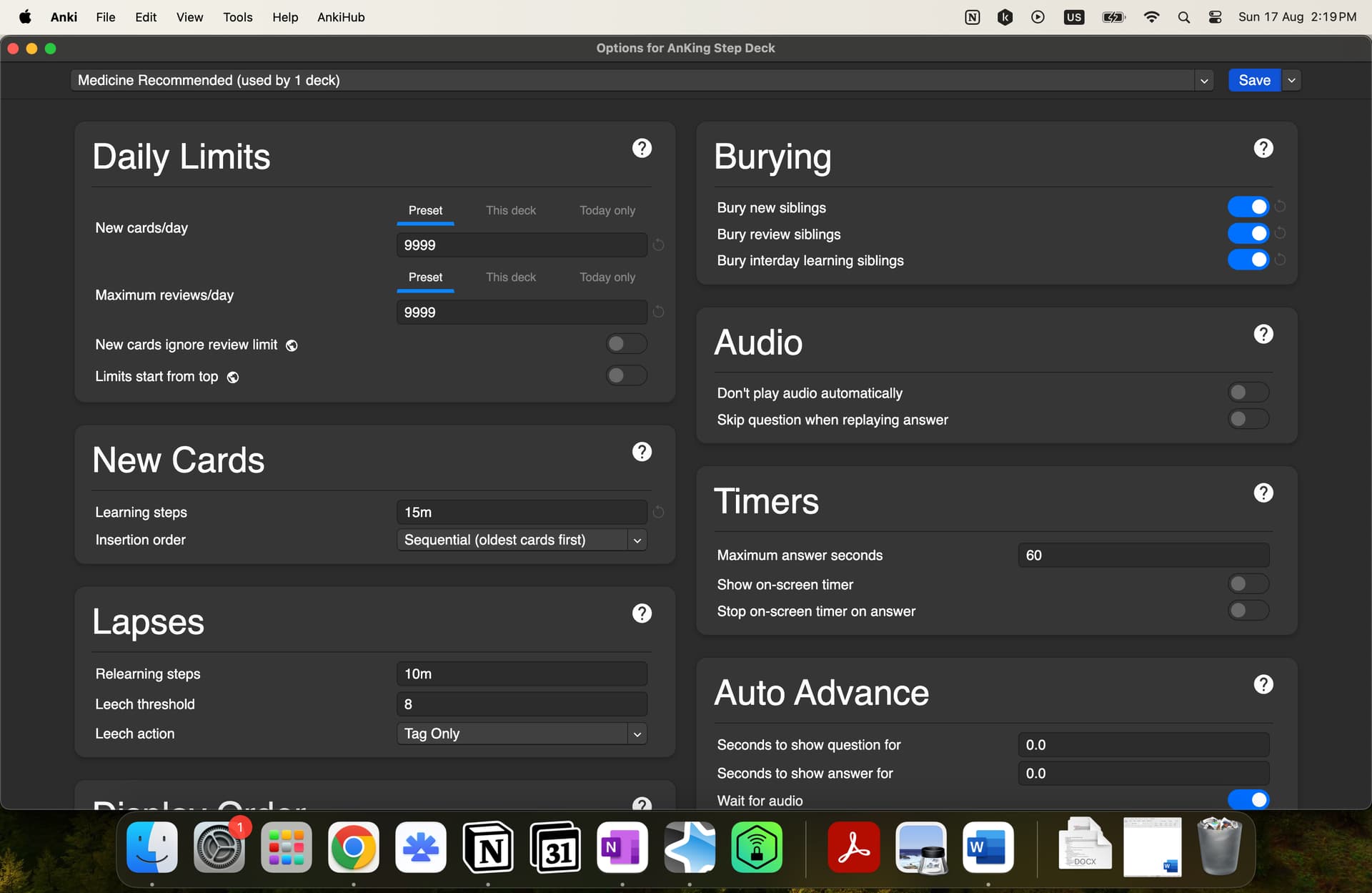Click the Save button
Image resolution: width=1372 pixels, height=893 pixels.
coord(1253,80)
